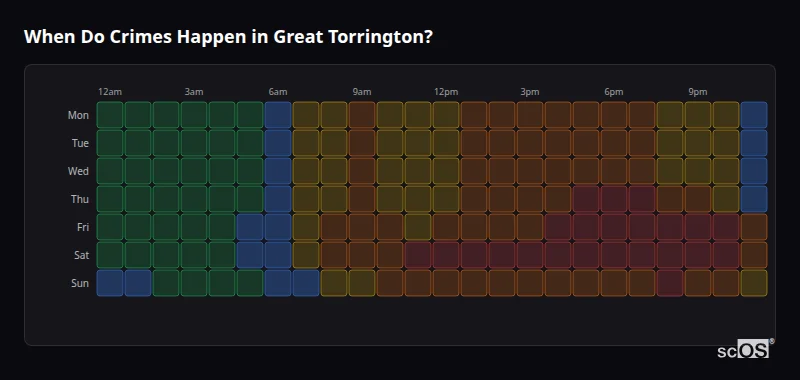Click the Friday 9pm red cell
800x380 pixels.
tap(698, 227)
